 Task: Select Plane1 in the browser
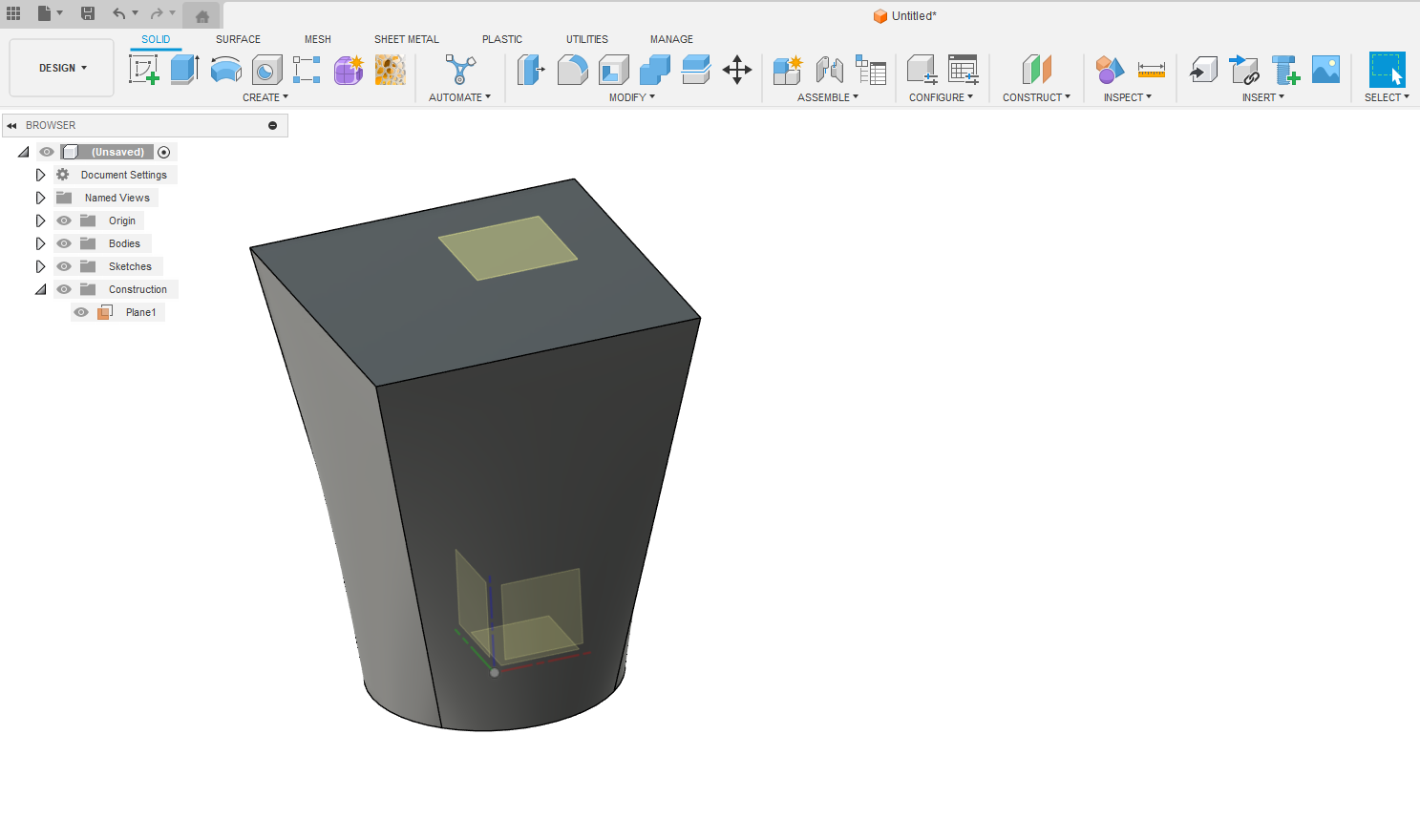tap(140, 312)
